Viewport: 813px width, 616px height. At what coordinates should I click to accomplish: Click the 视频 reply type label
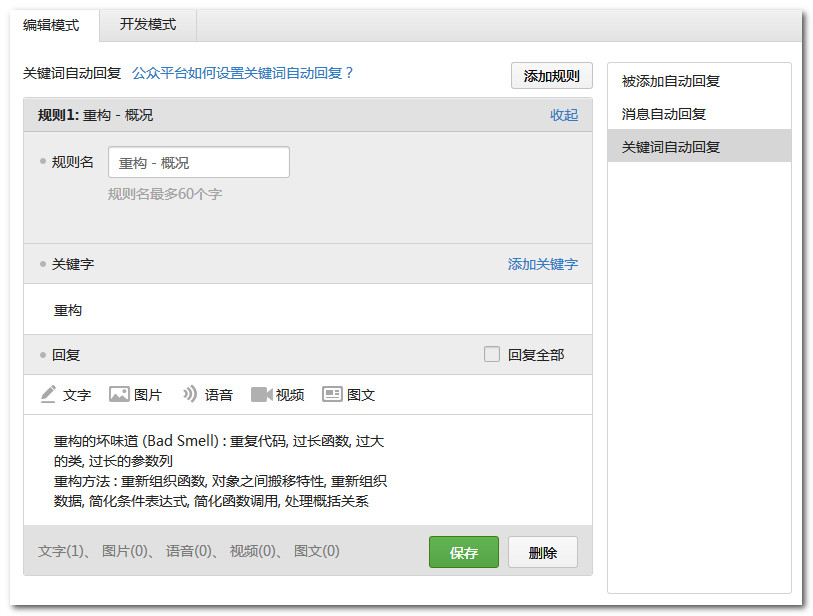290,395
